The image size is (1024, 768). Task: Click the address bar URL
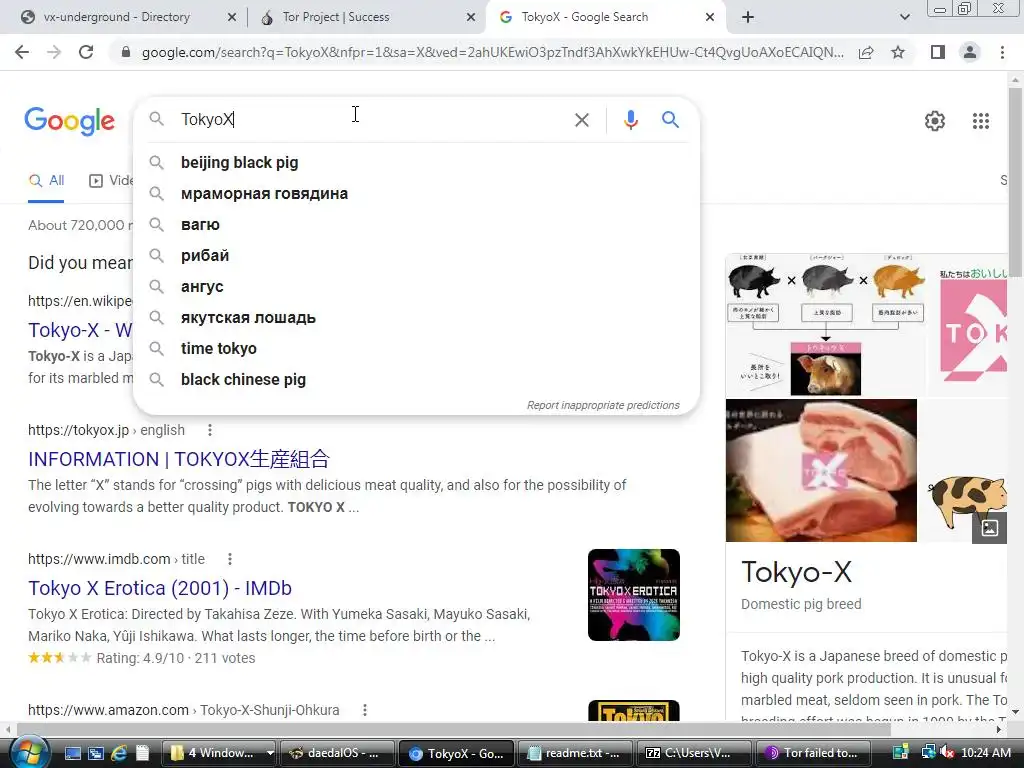tap(492, 52)
